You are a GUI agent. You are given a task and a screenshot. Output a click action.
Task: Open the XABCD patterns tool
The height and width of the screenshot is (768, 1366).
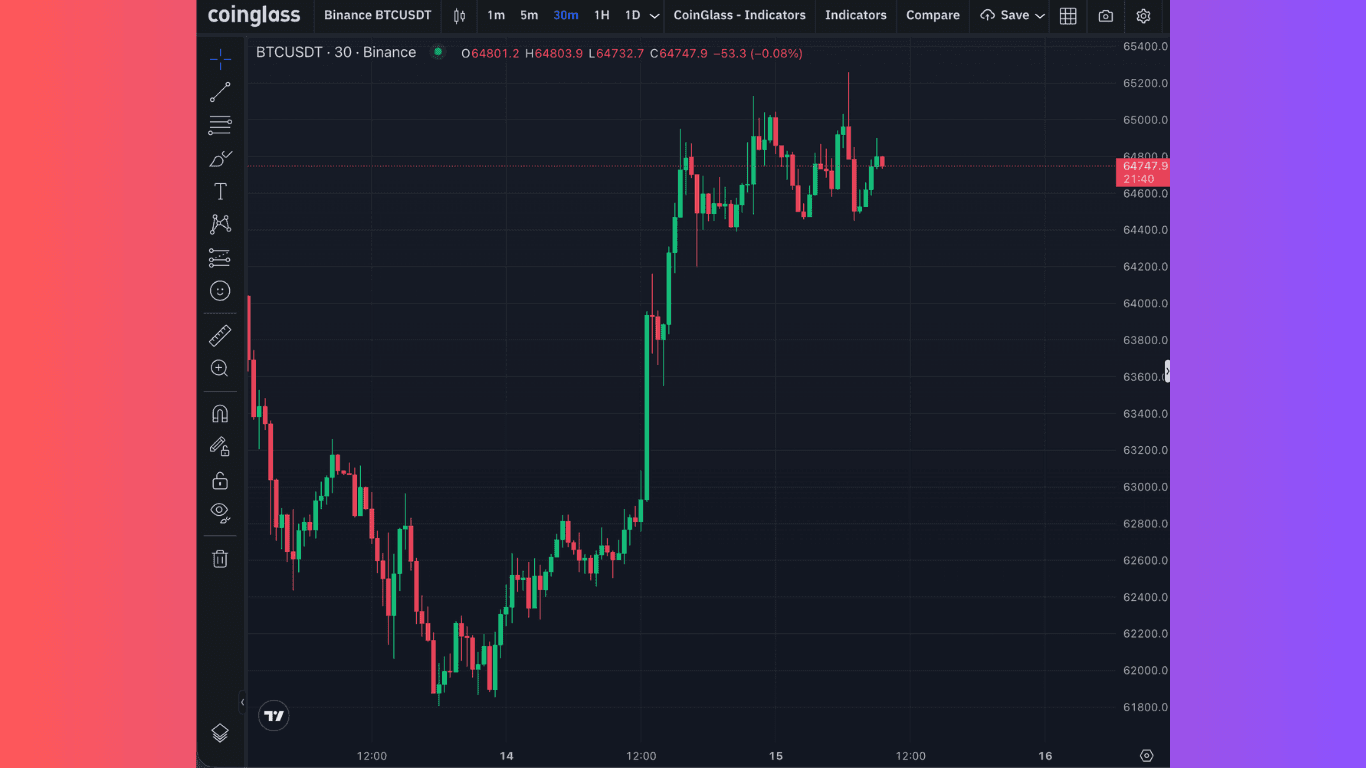[x=220, y=224]
